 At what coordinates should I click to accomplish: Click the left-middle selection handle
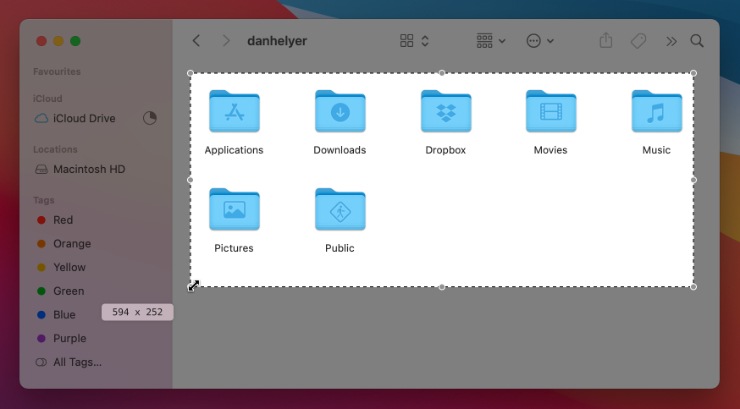[x=190, y=180]
